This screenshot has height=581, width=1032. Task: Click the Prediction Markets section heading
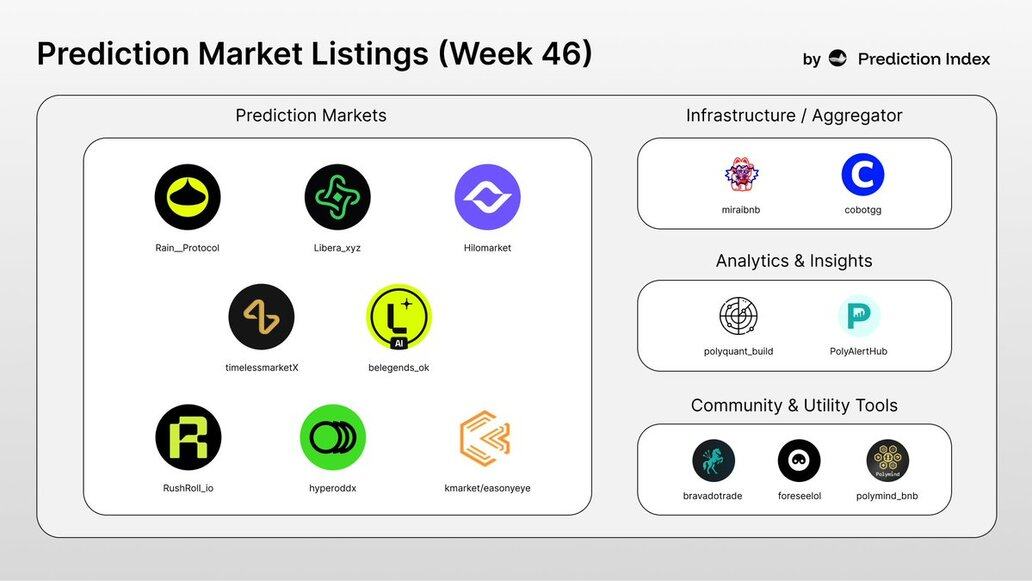(x=311, y=115)
